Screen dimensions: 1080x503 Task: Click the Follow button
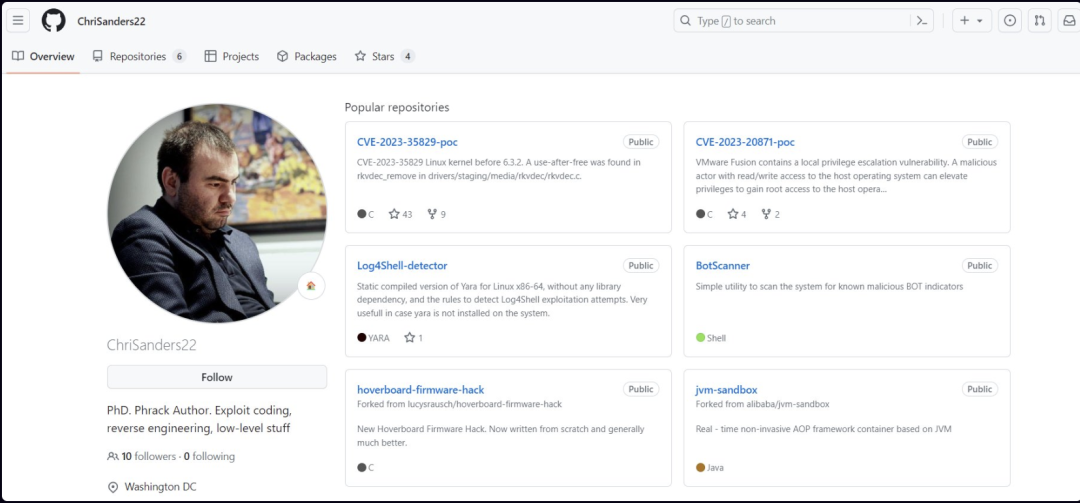pos(217,377)
